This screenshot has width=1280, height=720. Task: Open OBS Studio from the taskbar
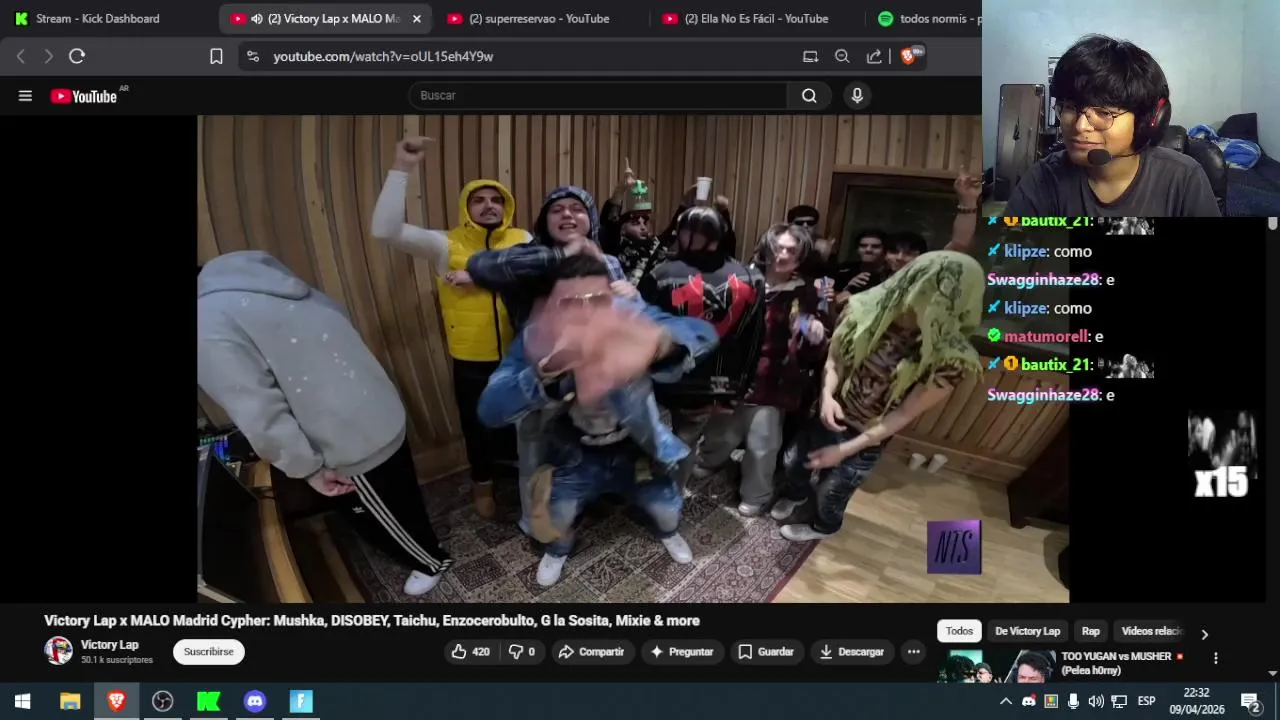point(162,701)
